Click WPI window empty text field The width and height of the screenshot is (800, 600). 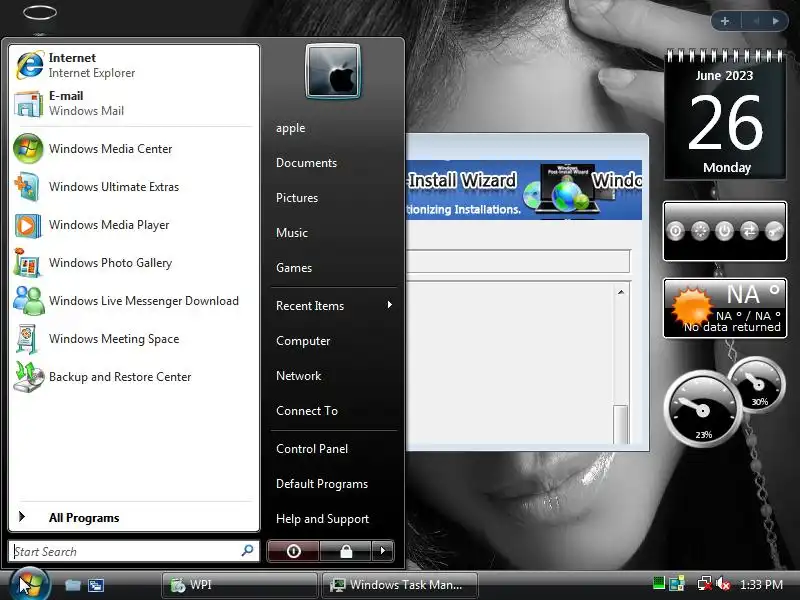(518, 262)
